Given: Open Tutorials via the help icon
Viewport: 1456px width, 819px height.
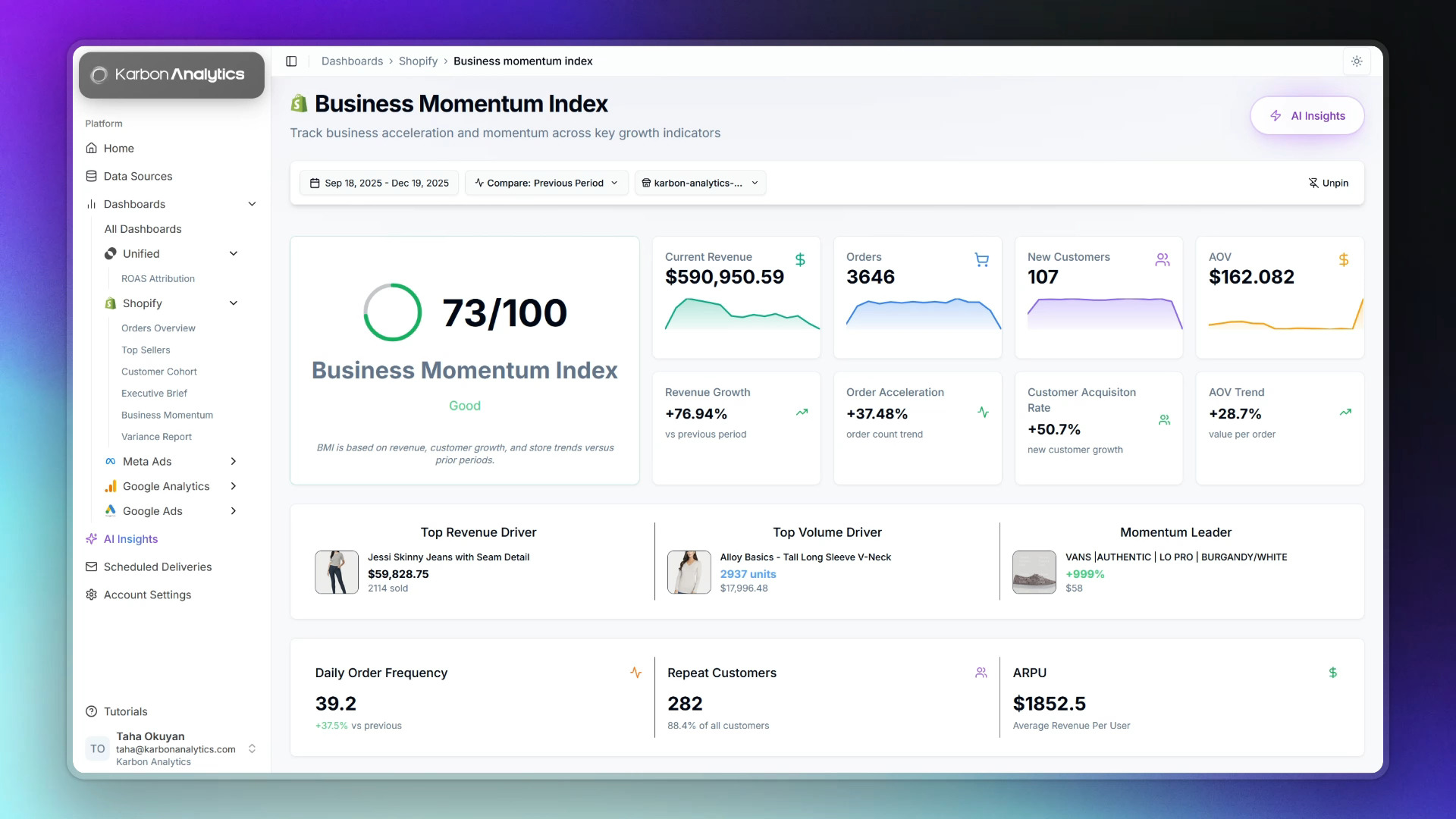Looking at the screenshot, I should pyautogui.click(x=91, y=711).
